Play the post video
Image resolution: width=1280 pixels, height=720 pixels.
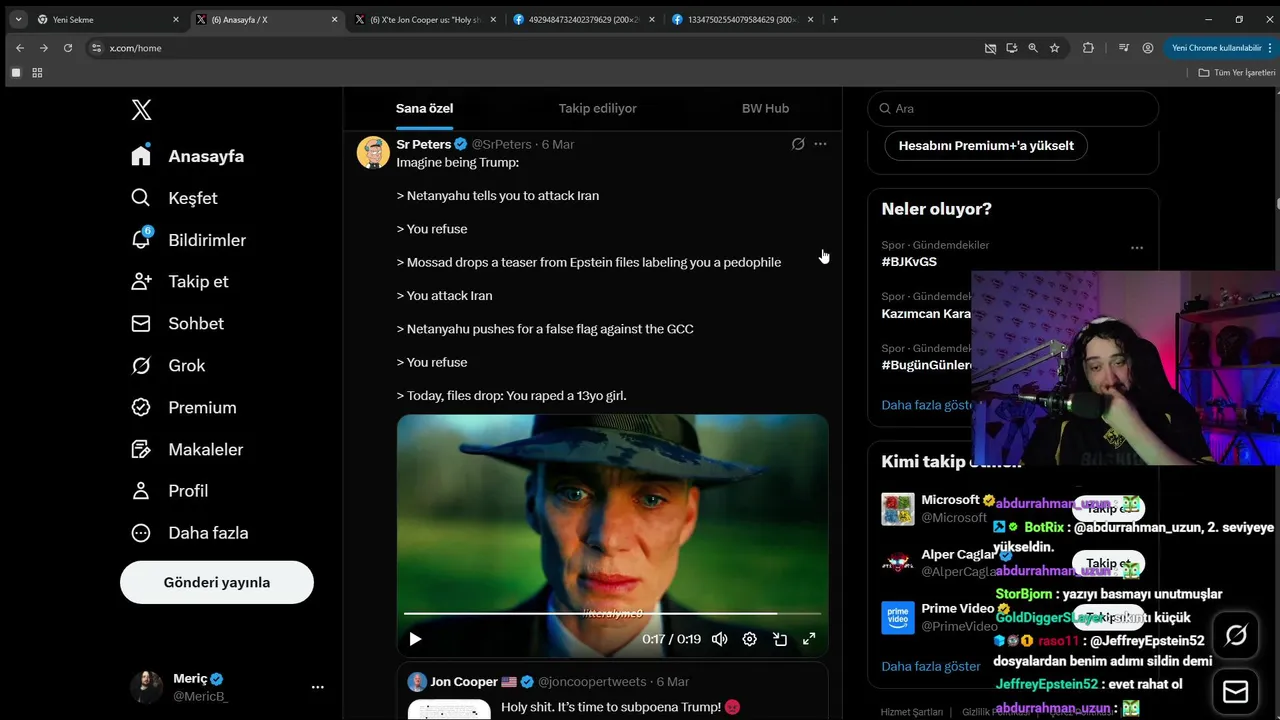tap(415, 639)
